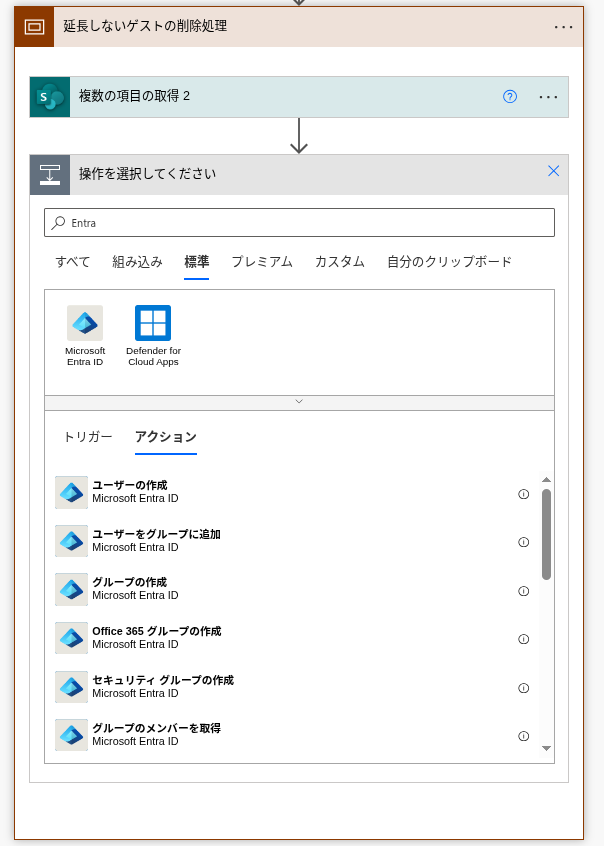Click the ユーザーをグループに追加 action icon
This screenshot has height=846, width=604.
click(x=71, y=541)
